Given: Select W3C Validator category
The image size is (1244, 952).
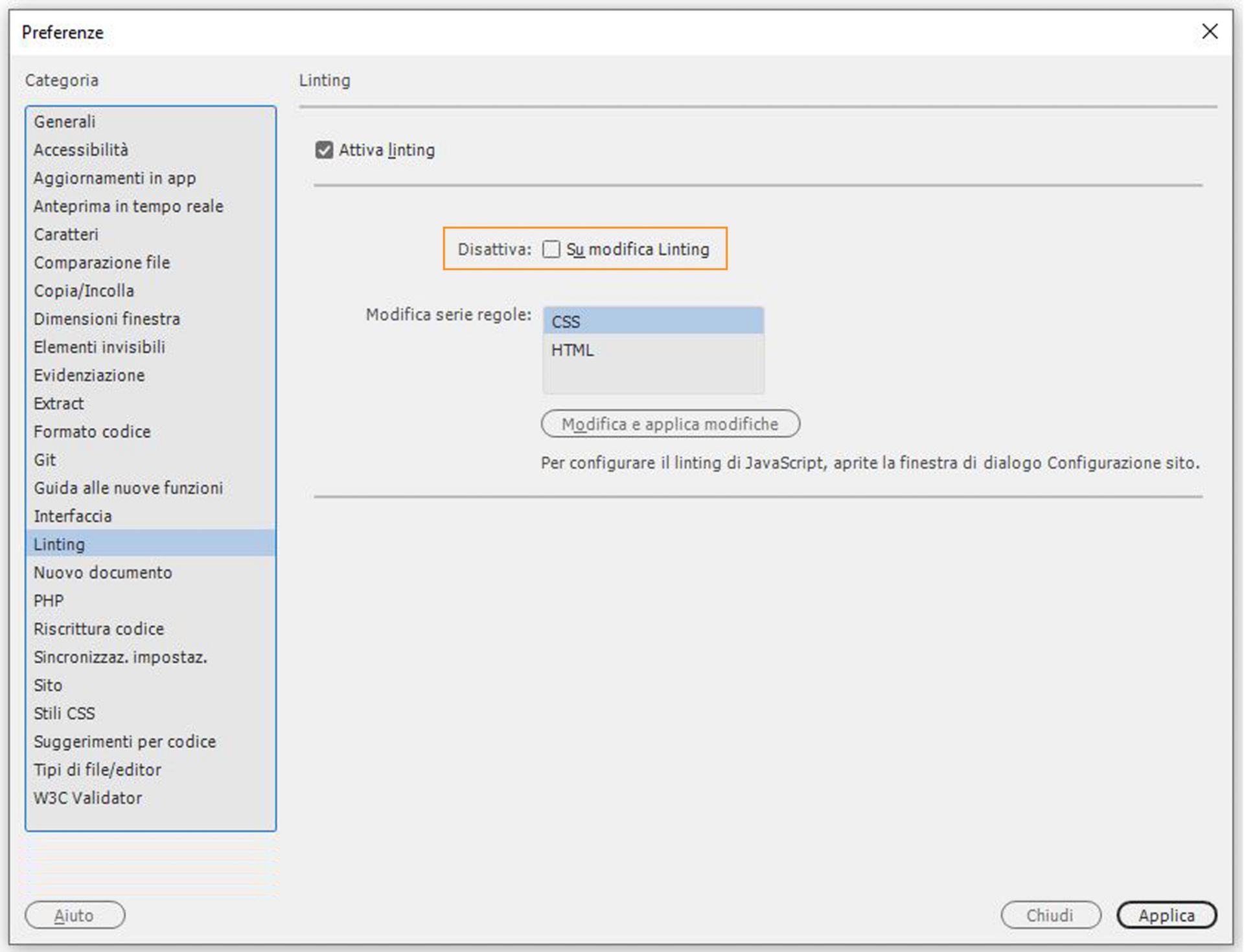Looking at the screenshot, I should pos(87,798).
